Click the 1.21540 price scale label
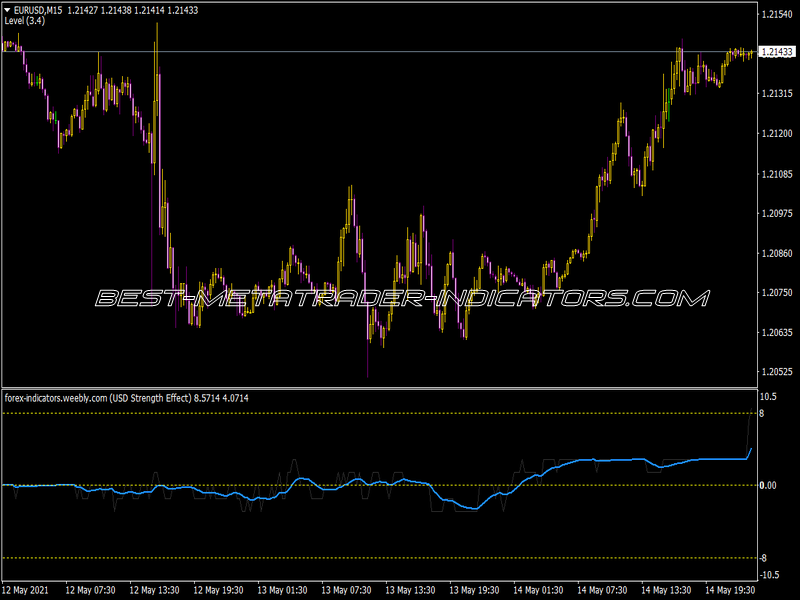 777,14
